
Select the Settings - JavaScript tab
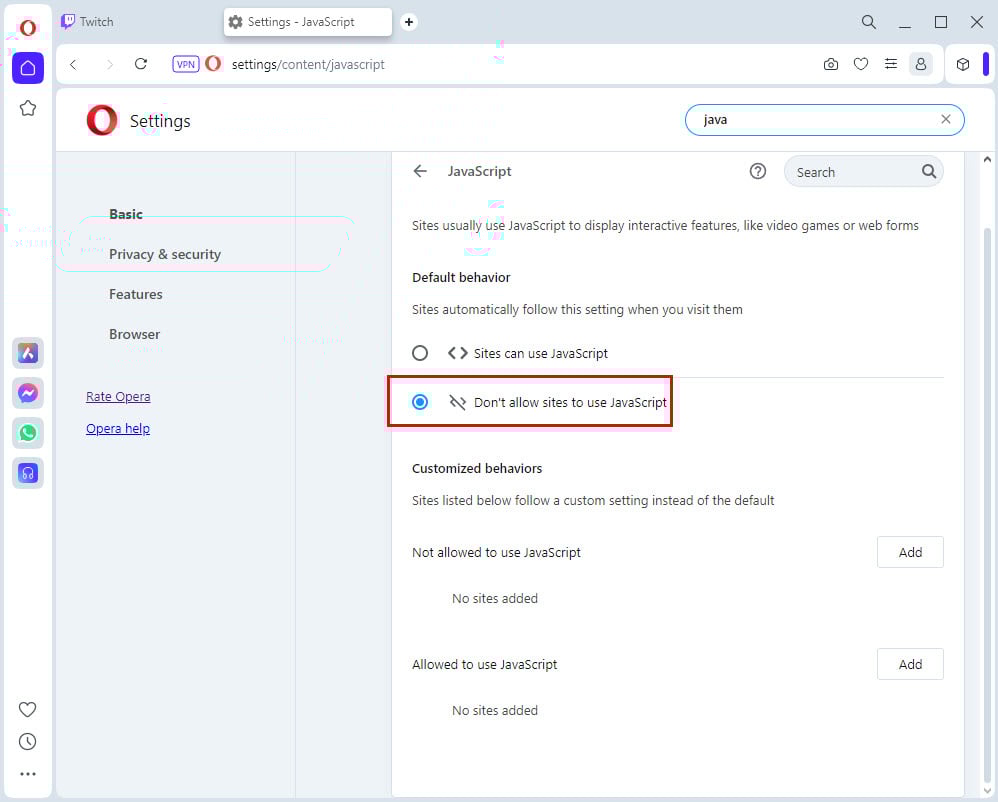tap(308, 22)
